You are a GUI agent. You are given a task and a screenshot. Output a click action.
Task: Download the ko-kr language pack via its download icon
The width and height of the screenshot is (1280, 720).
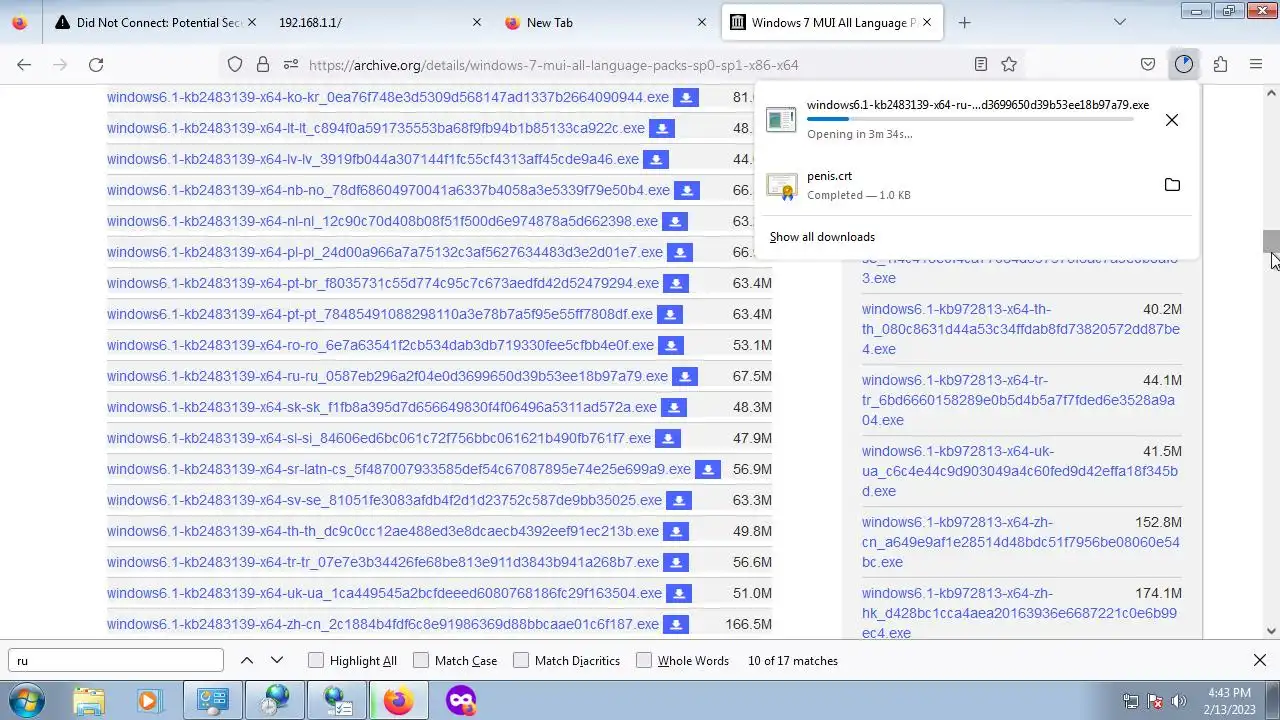(686, 98)
